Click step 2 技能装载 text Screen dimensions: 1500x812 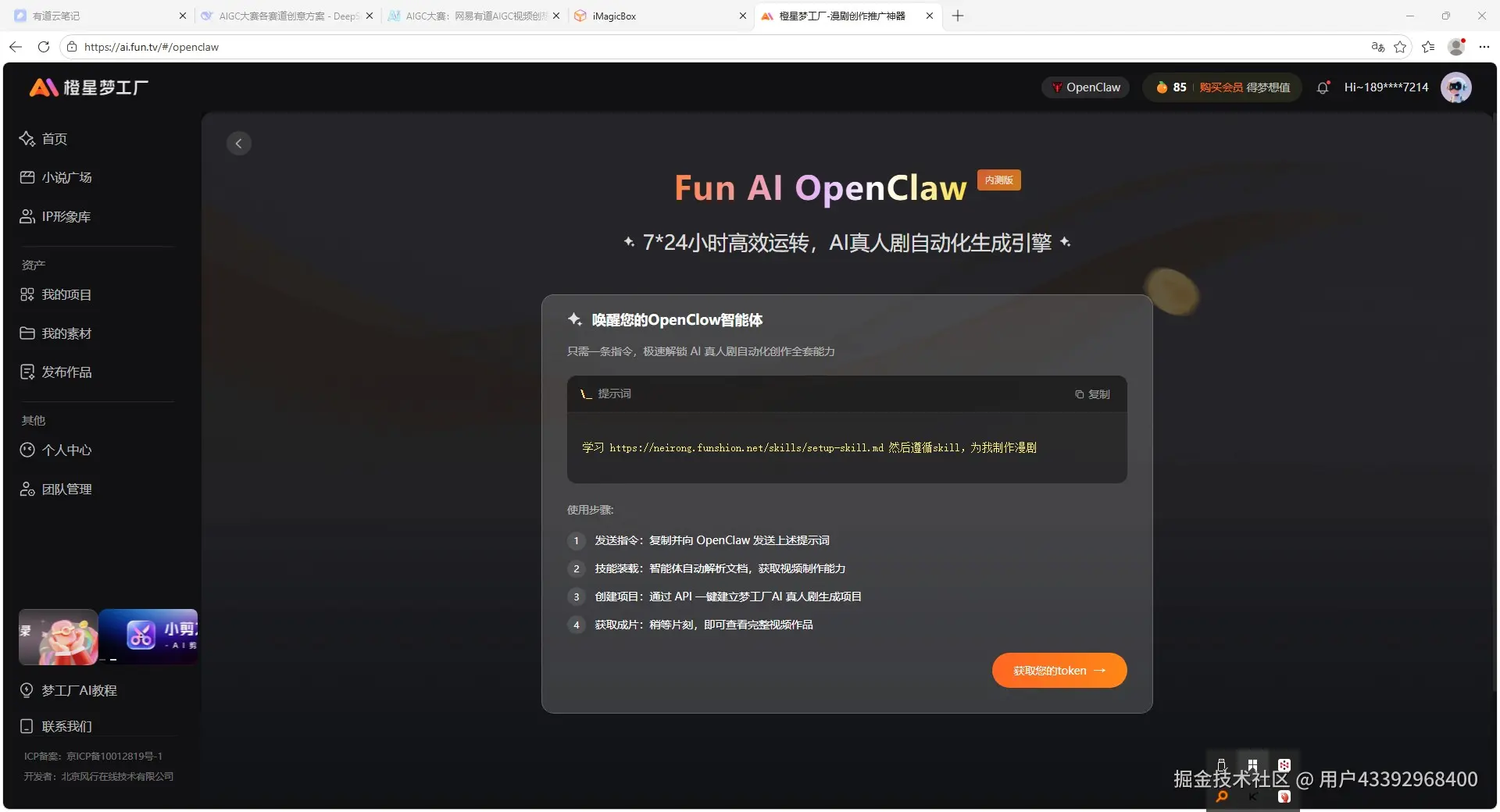[720, 568]
